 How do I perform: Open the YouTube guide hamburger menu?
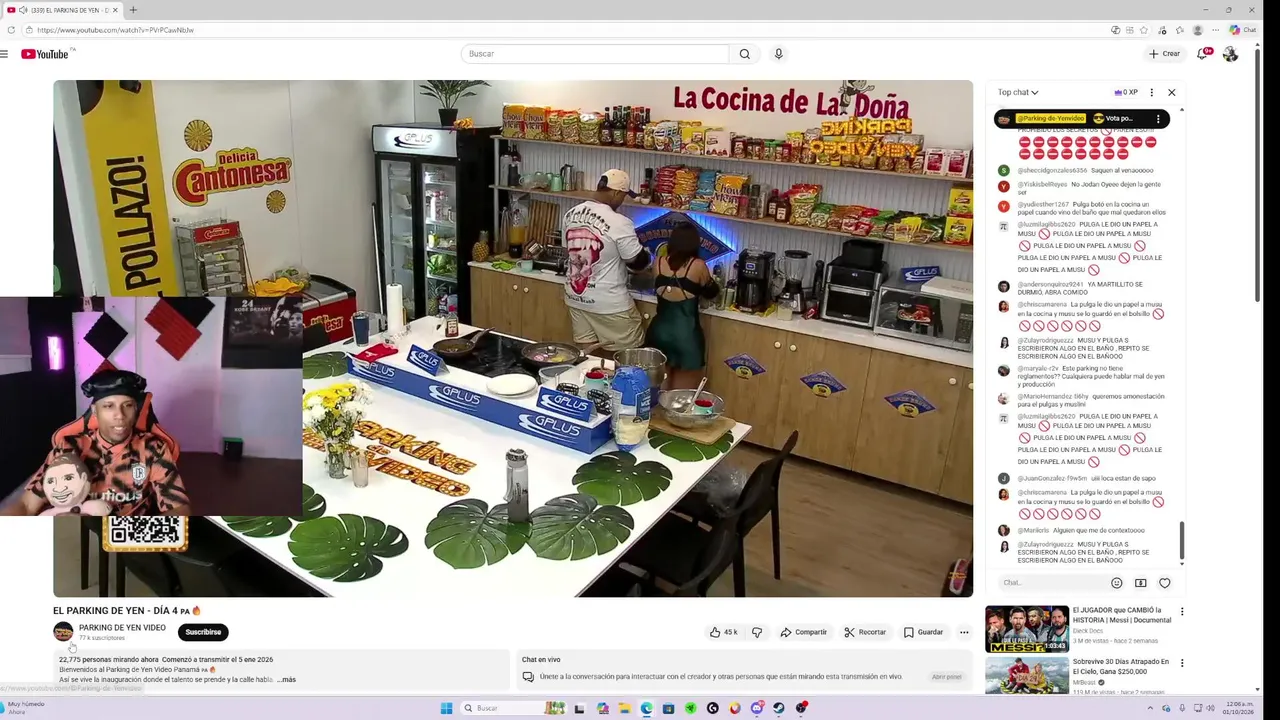click(4, 54)
